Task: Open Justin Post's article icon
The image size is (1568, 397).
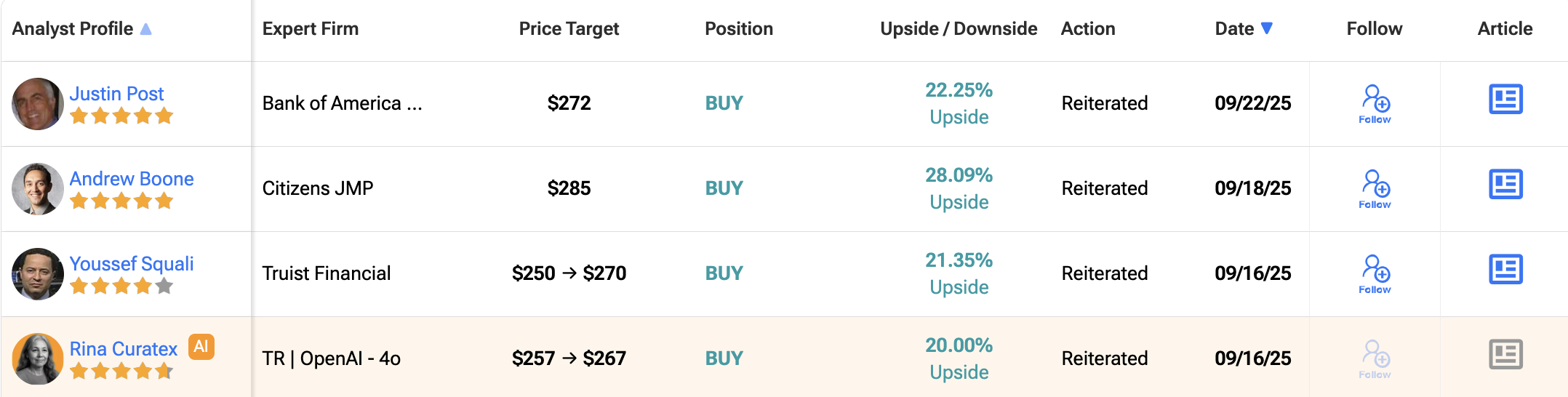Action: pos(1505,100)
